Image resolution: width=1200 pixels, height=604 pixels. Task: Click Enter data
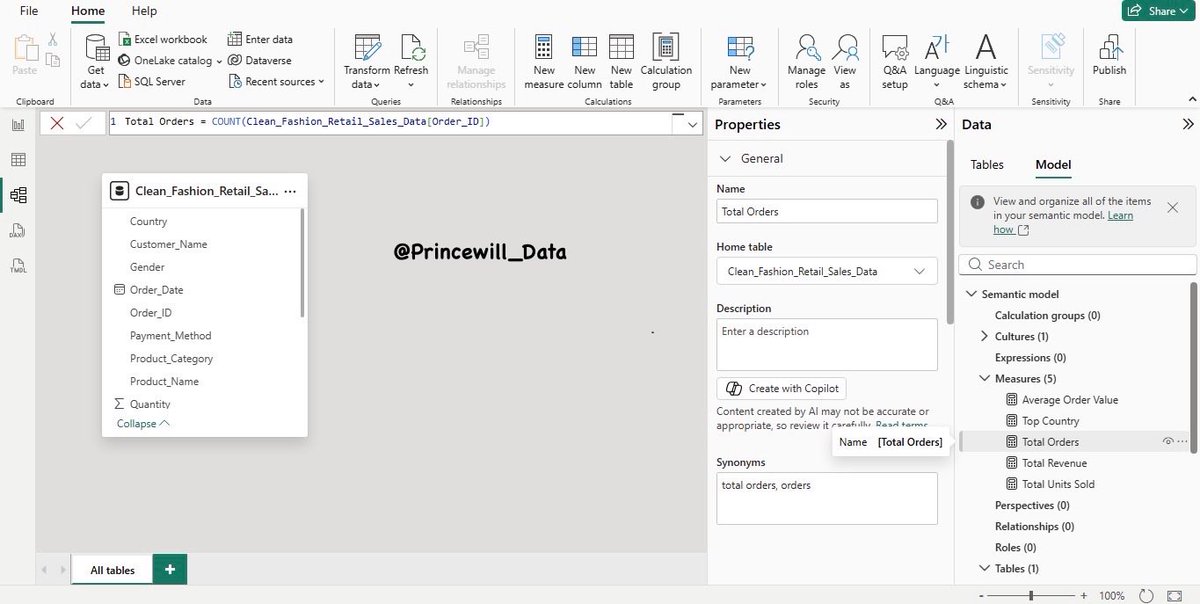[x=260, y=39]
